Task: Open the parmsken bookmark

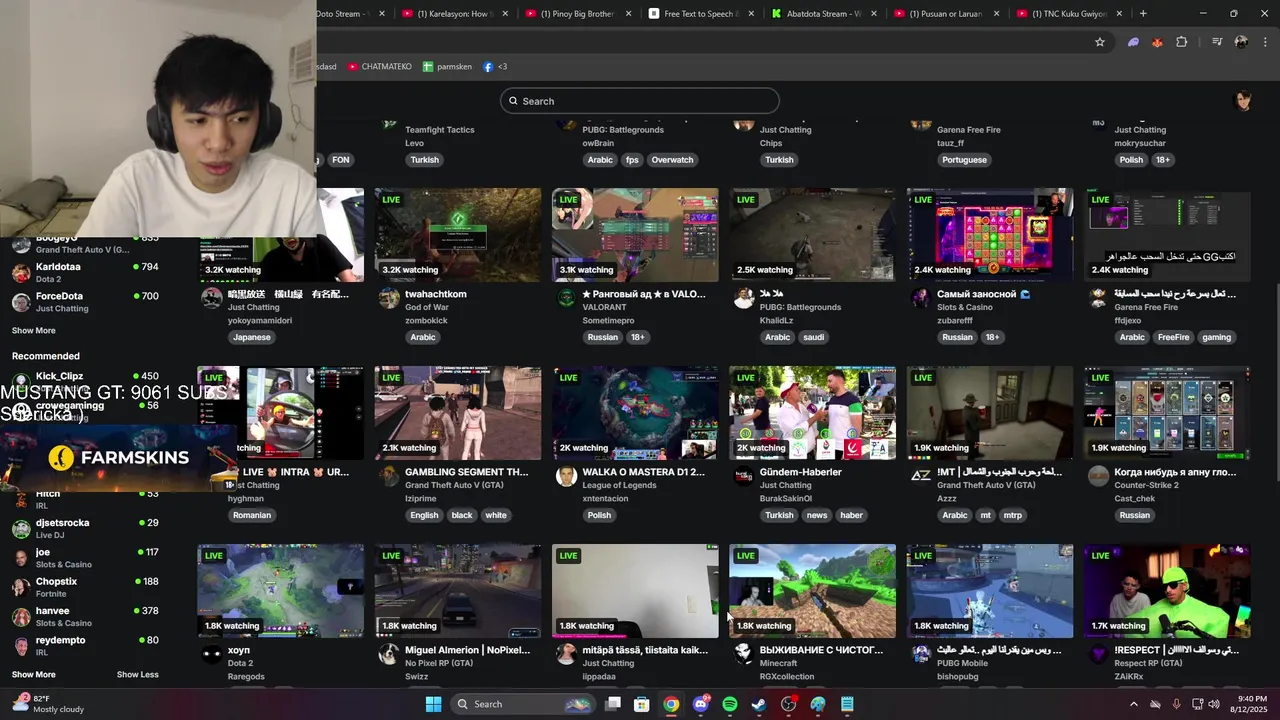Action: click(447, 67)
